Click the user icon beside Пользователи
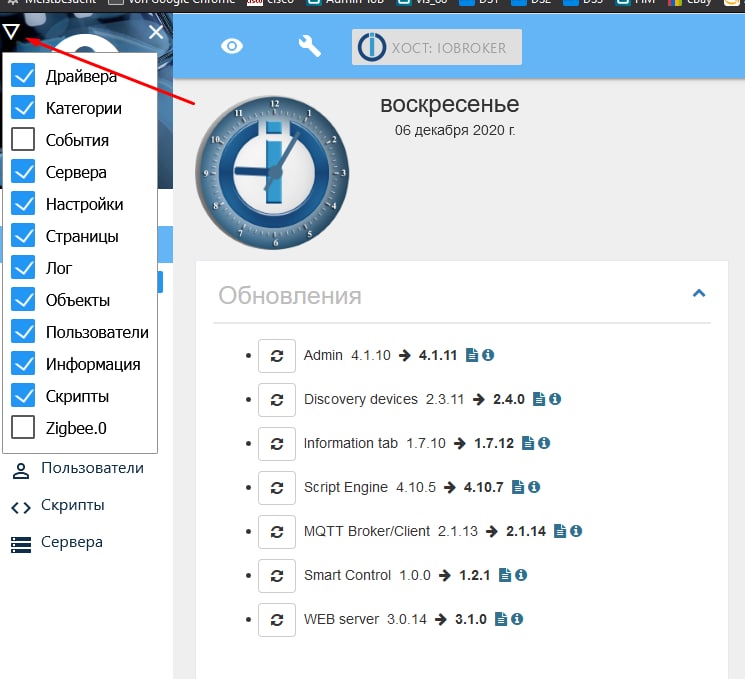This screenshot has width=745, height=679. [21, 471]
